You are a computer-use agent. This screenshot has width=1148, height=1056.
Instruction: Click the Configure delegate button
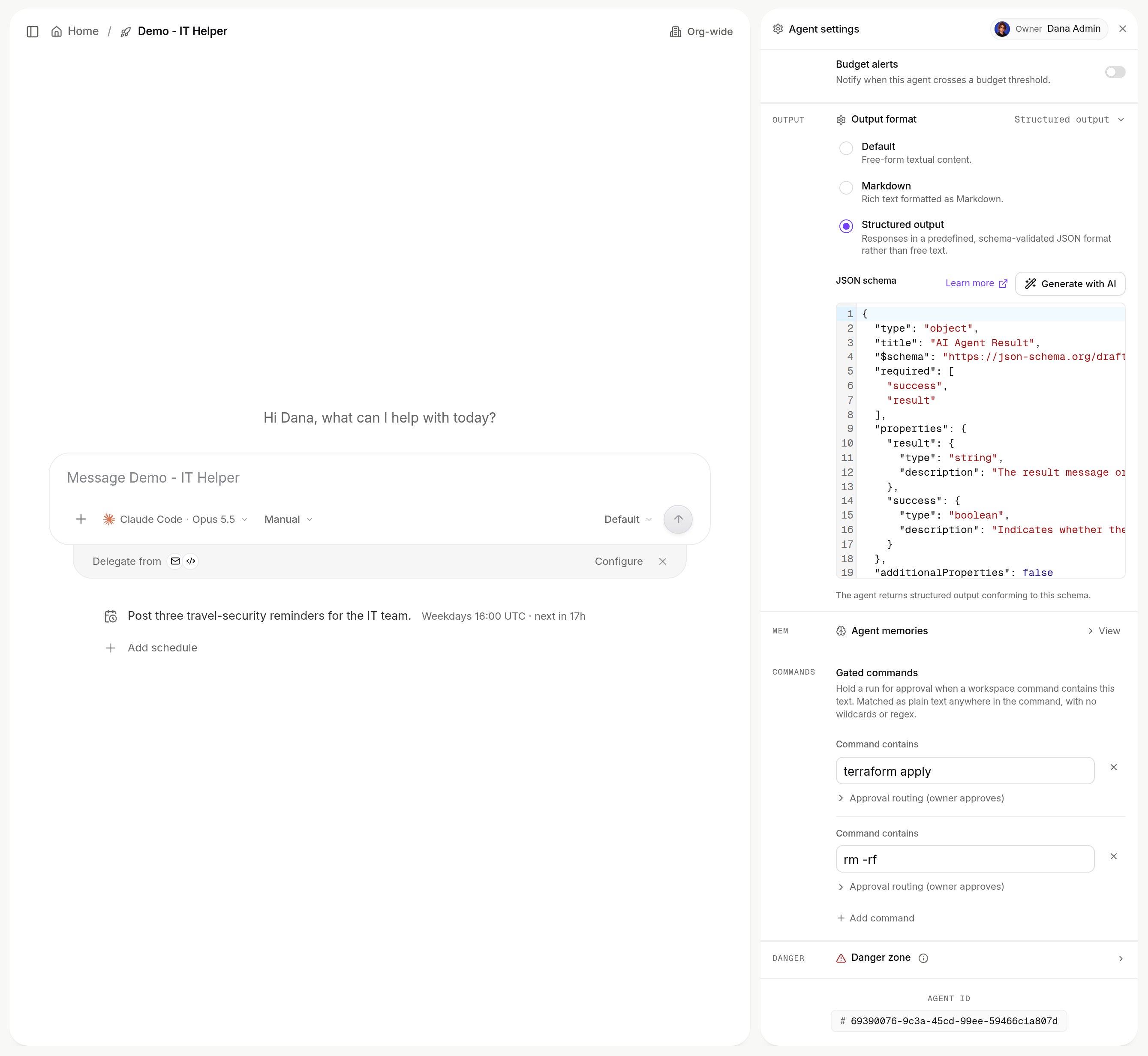pos(618,561)
